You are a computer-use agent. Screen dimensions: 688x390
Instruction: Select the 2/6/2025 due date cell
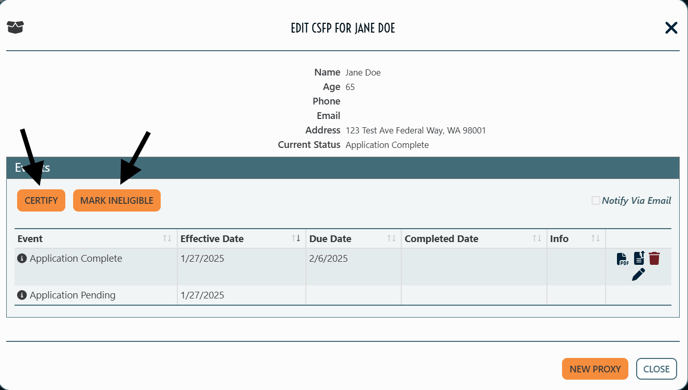pos(354,267)
